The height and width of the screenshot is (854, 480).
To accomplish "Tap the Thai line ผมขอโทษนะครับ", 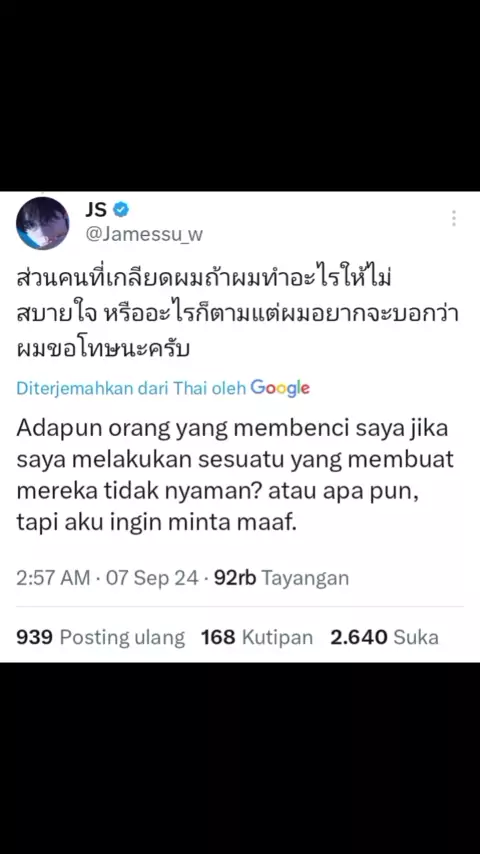I will pos(103,349).
